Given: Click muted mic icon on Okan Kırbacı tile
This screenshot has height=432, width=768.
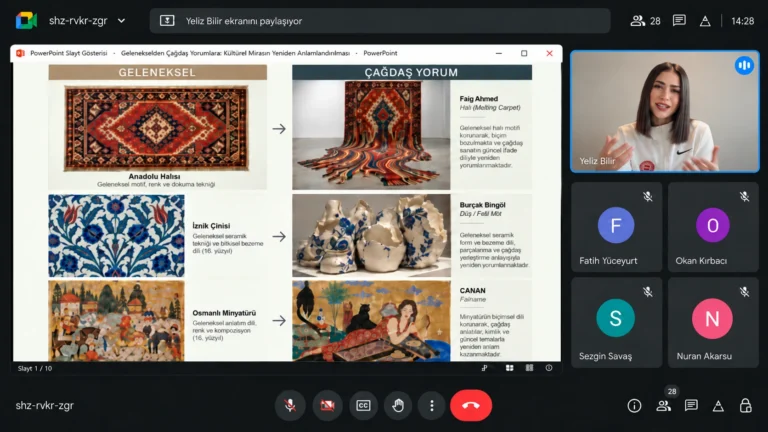Looking at the screenshot, I should [744, 196].
